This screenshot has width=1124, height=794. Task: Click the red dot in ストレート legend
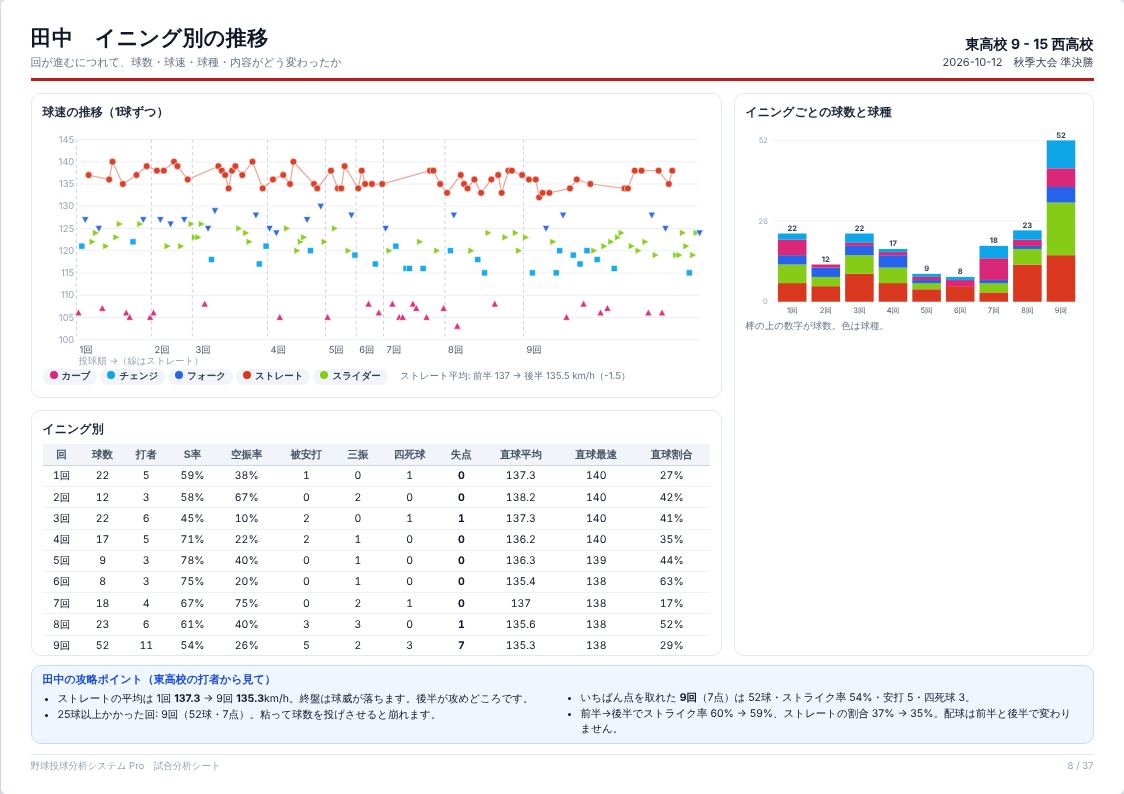click(x=247, y=376)
